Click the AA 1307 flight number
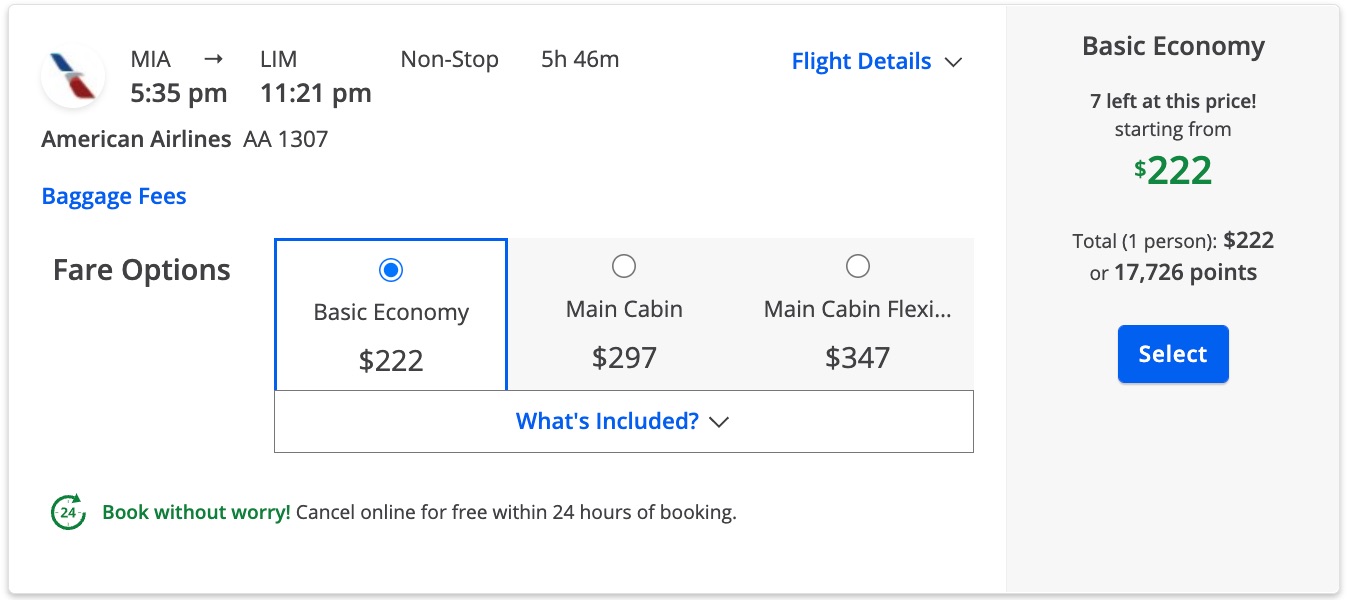Viewport: 1348px width, 600px height. [x=286, y=139]
